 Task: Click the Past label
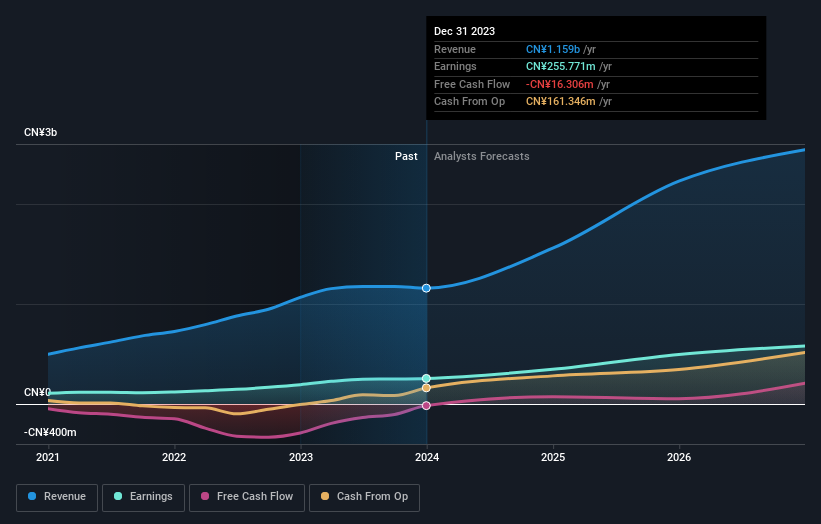(x=406, y=156)
